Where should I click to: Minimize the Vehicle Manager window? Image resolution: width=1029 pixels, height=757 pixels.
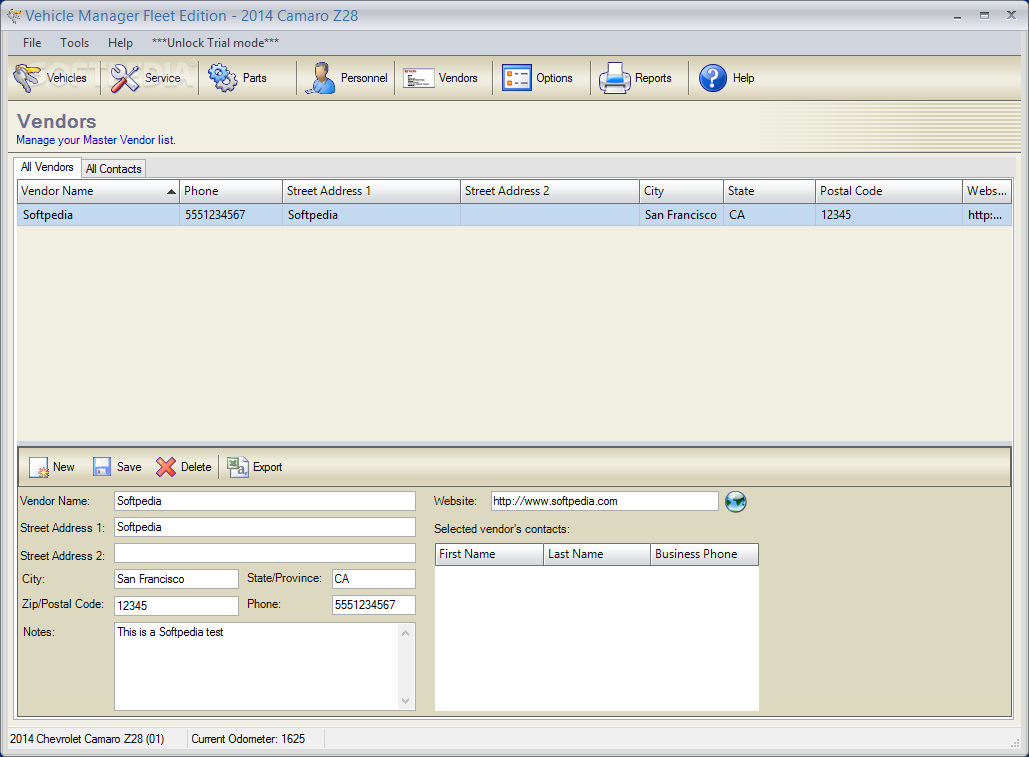(957, 16)
